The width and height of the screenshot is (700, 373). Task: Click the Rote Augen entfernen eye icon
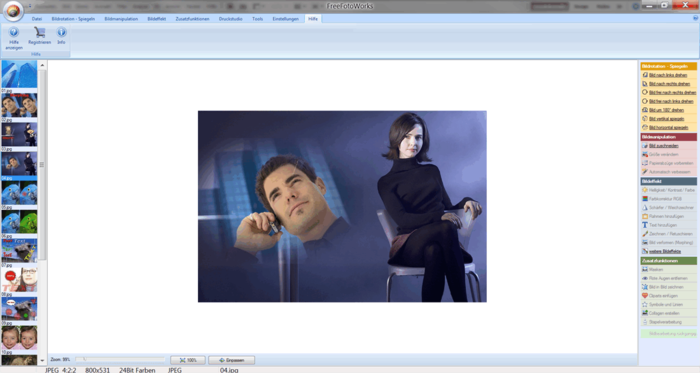(x=645, y=278)
